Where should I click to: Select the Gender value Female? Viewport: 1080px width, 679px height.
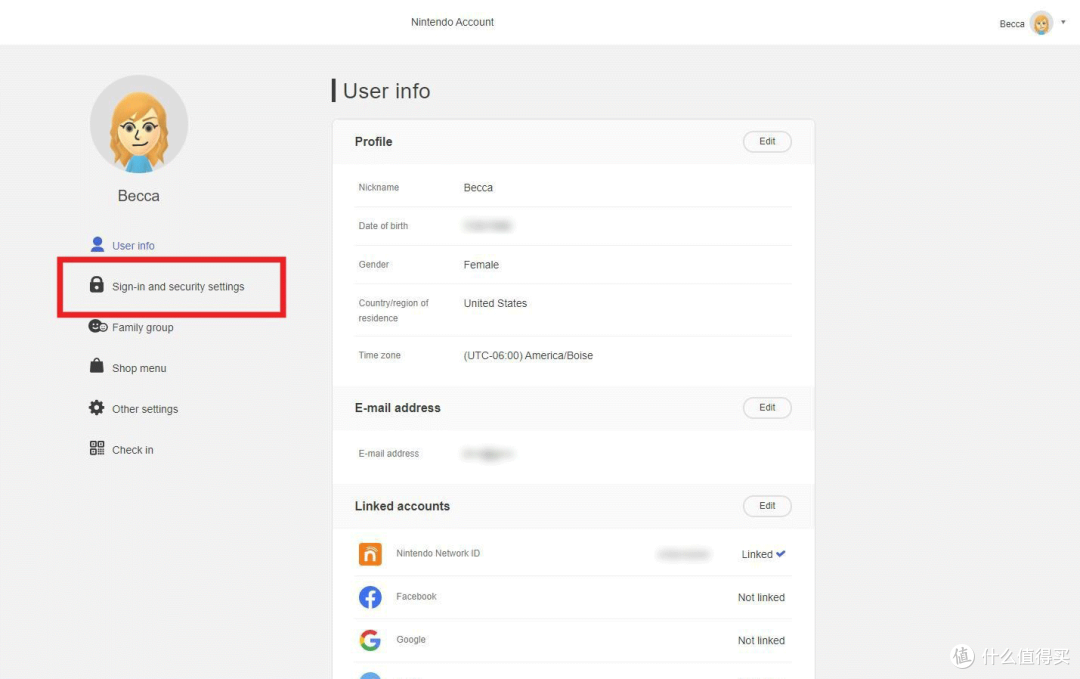[481, 264]
